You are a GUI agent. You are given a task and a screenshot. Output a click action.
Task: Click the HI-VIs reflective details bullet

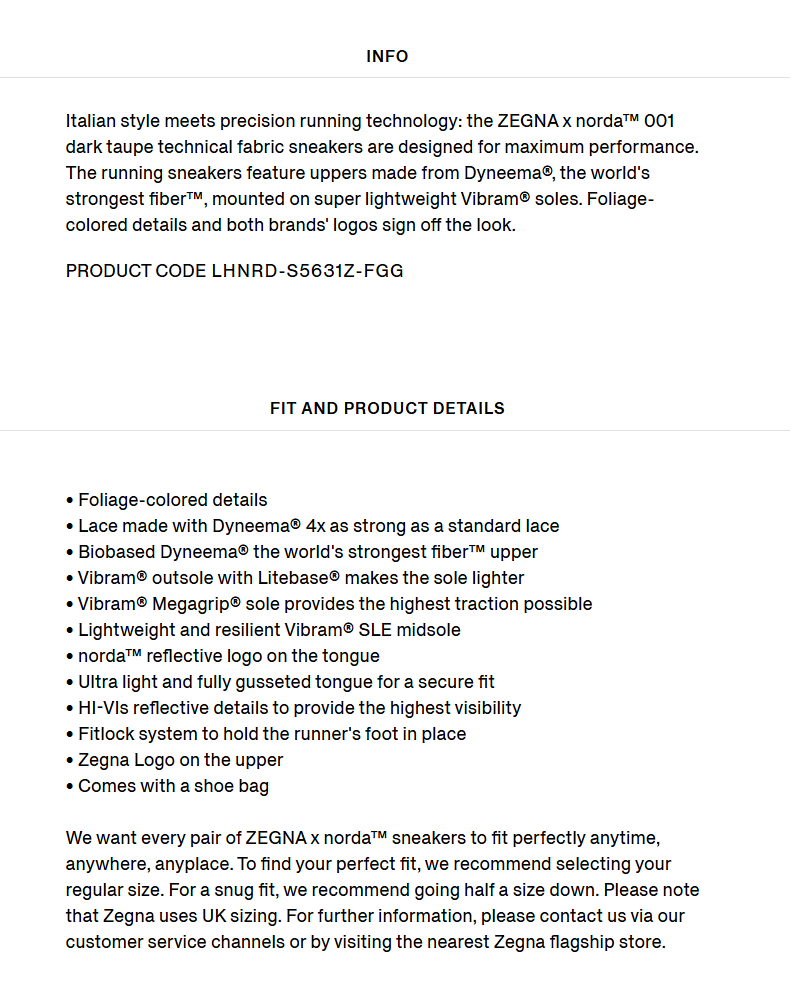(x=294, y=707)
